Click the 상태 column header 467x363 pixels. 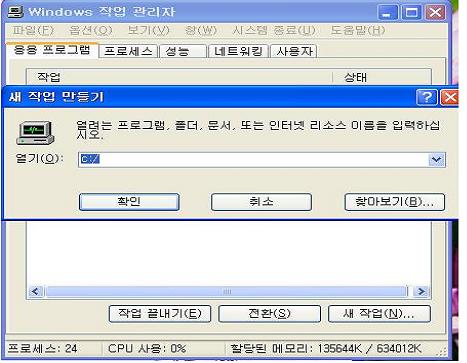point(382,77)
